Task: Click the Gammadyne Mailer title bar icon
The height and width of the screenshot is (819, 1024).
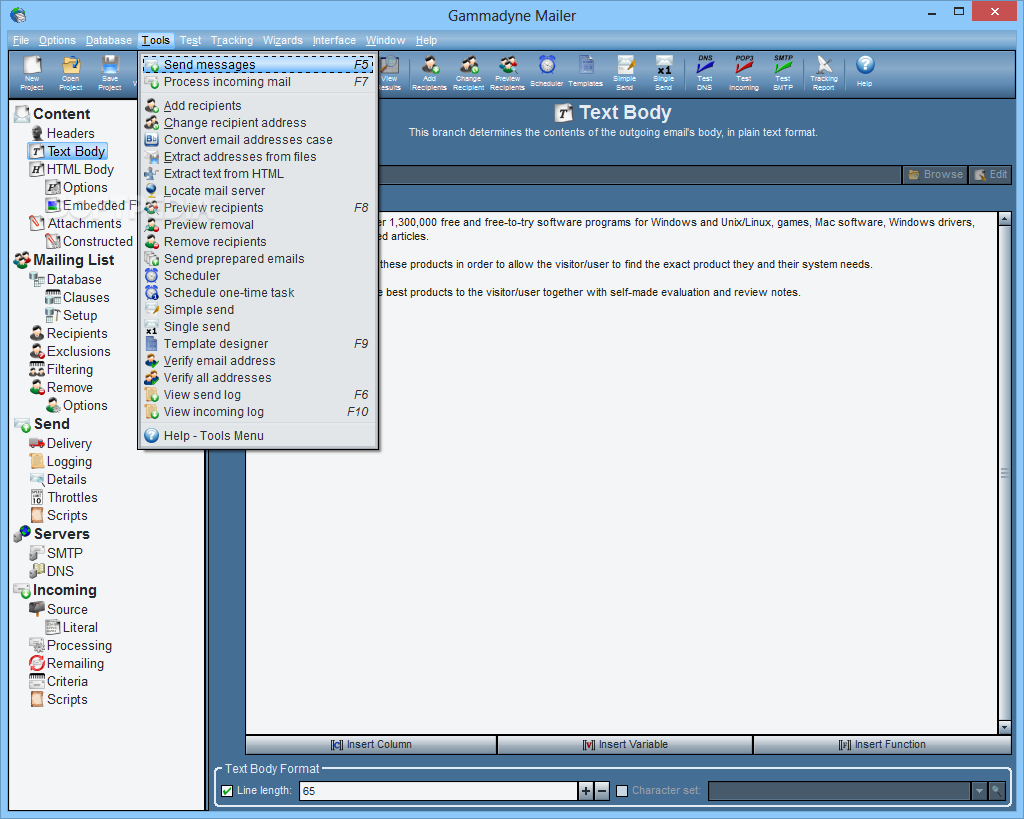Action: [x=18, y=15]
